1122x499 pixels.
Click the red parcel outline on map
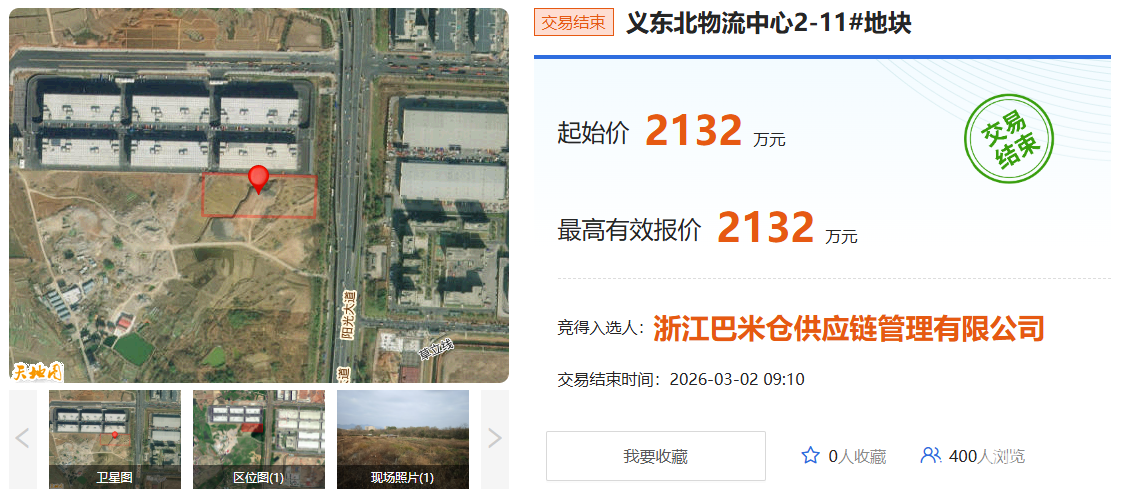tap(259, 195)
